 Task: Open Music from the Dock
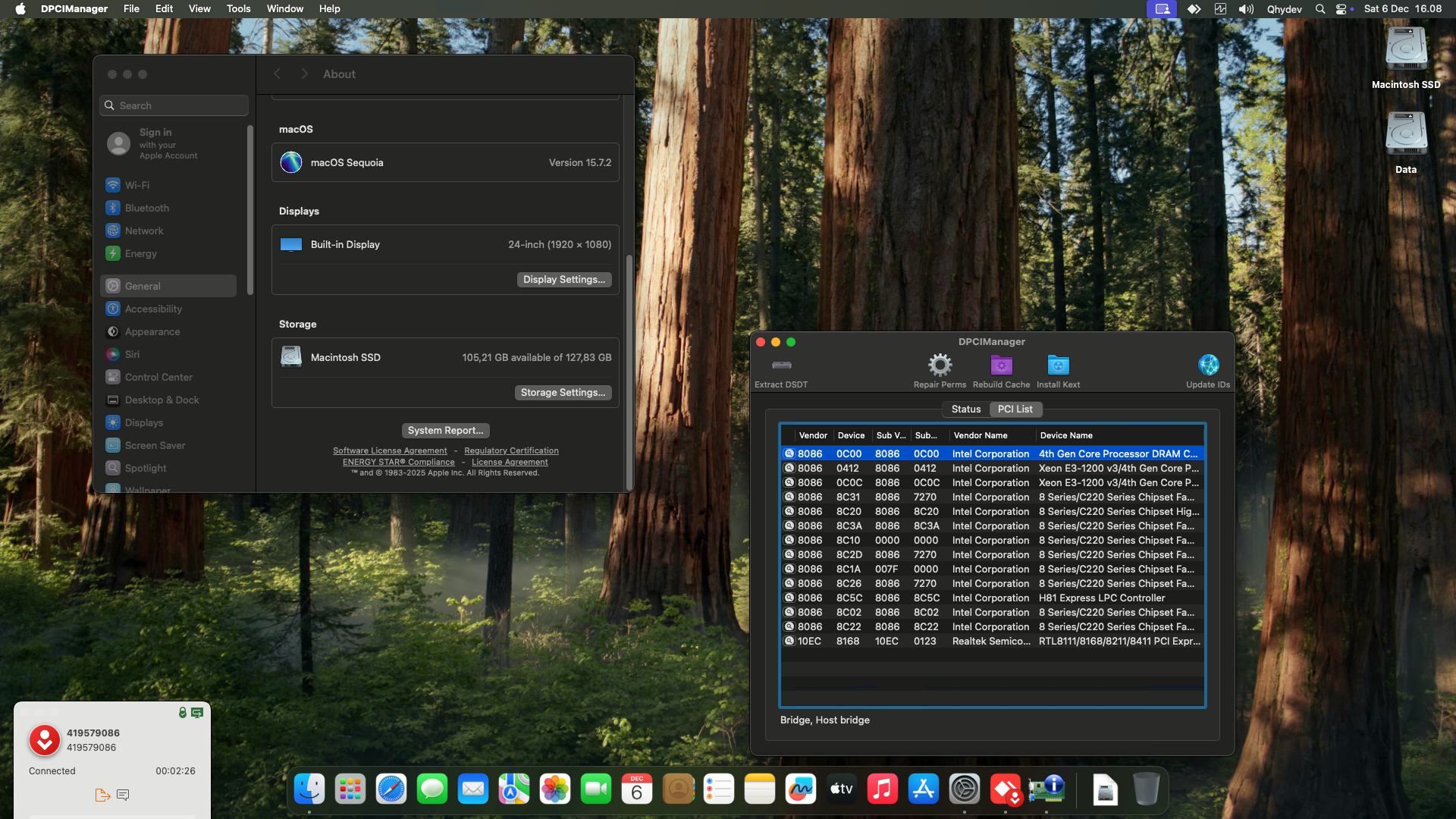tap(883, 789)
